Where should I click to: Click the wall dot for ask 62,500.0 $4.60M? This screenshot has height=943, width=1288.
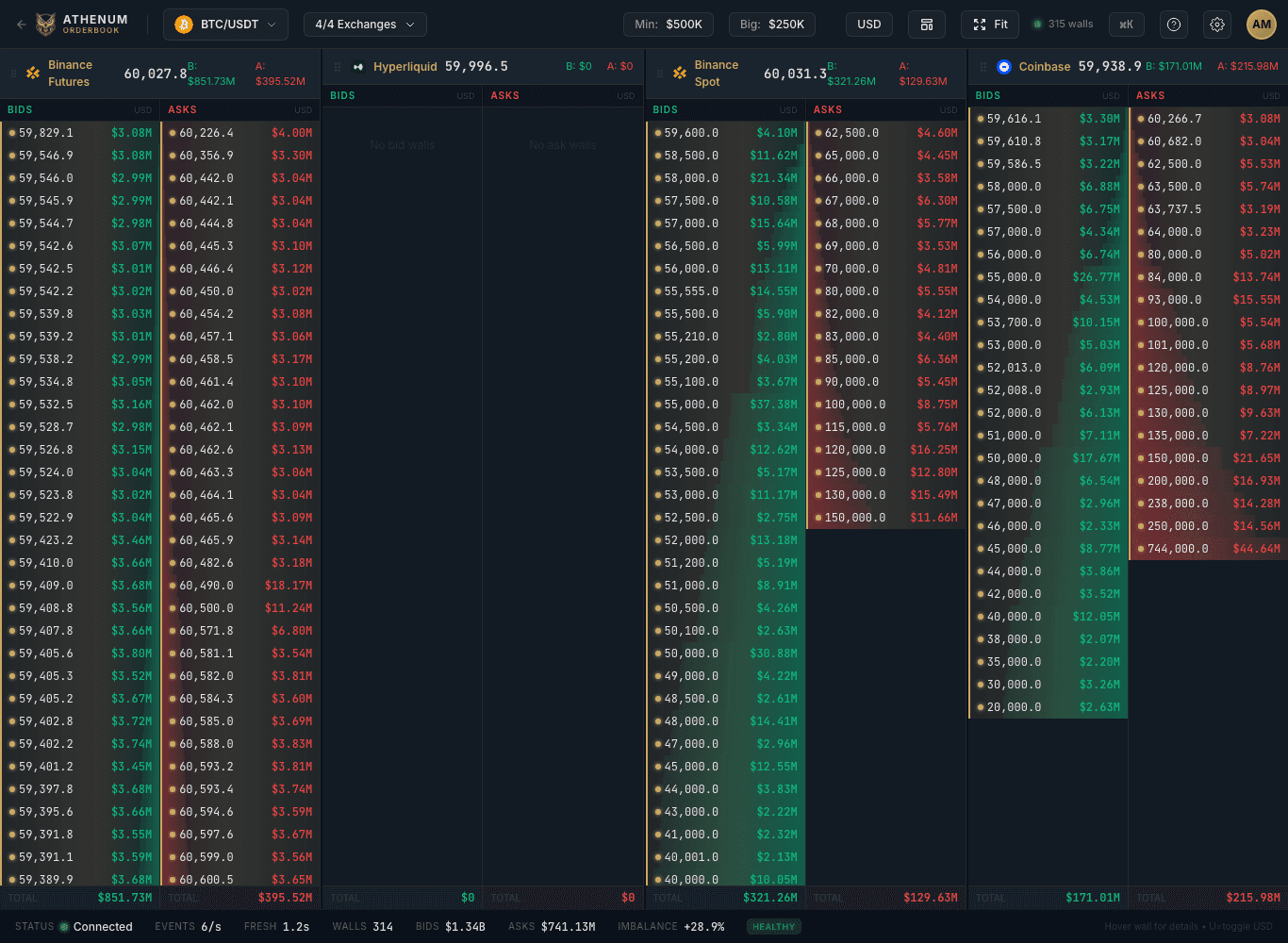(x=818, y=133)
